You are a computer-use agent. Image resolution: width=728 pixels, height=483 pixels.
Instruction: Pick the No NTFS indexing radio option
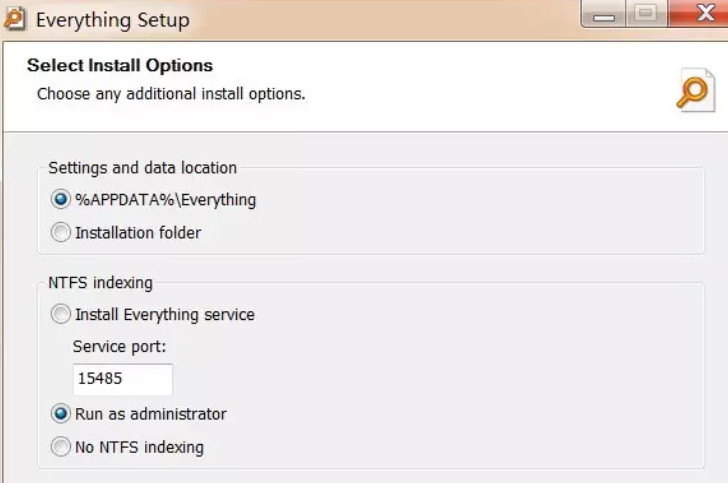pyautogui.click(x=60, y=447)
